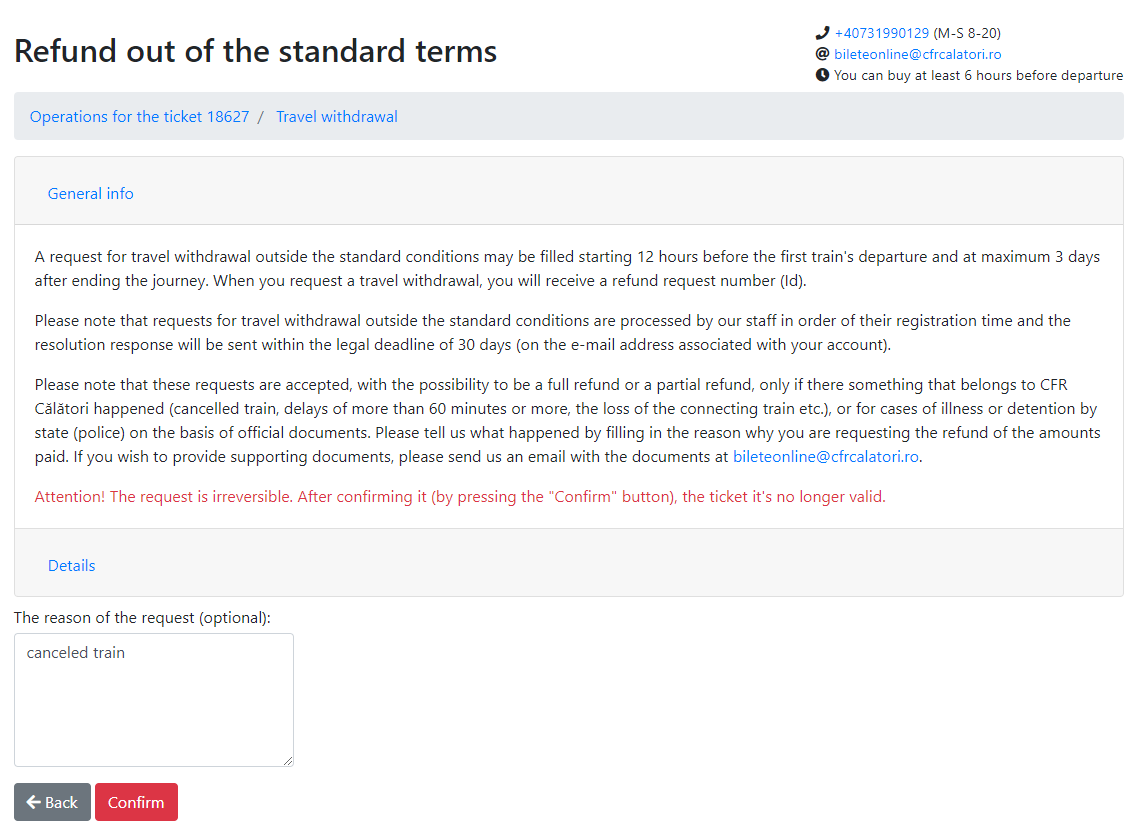This screenshot has width=1137, height=827.
Task: Open the Travel withdrawal breadcrumb
Action: point(336,117)
